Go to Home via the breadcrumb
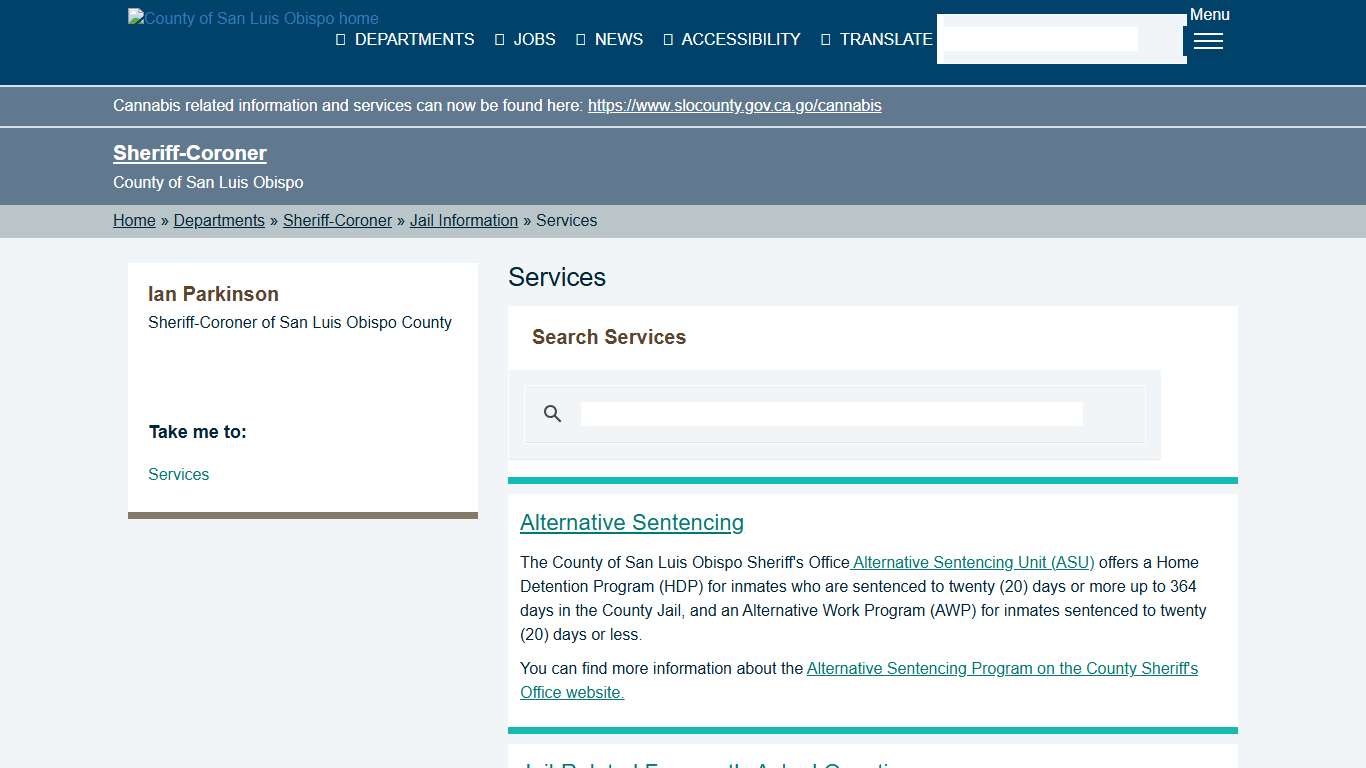 tap(134, 220)
